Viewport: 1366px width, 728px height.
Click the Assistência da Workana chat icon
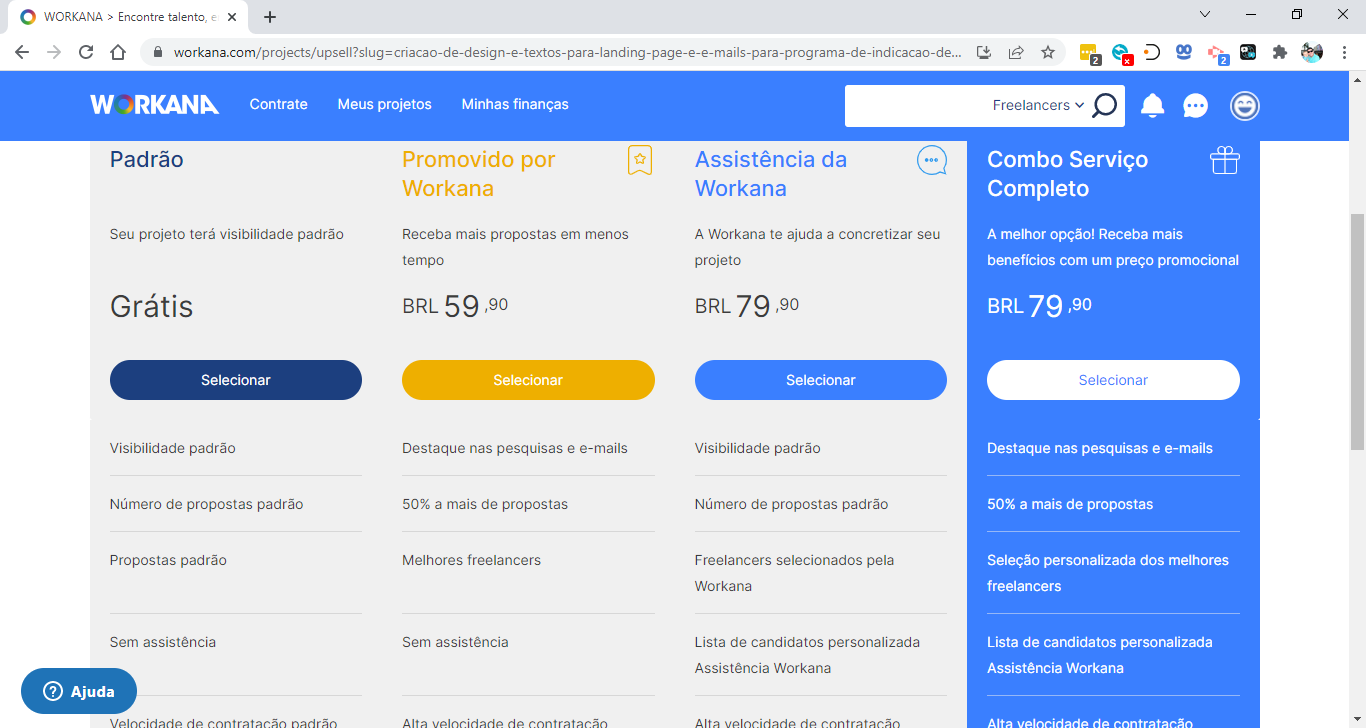click(x=932, y=160)
